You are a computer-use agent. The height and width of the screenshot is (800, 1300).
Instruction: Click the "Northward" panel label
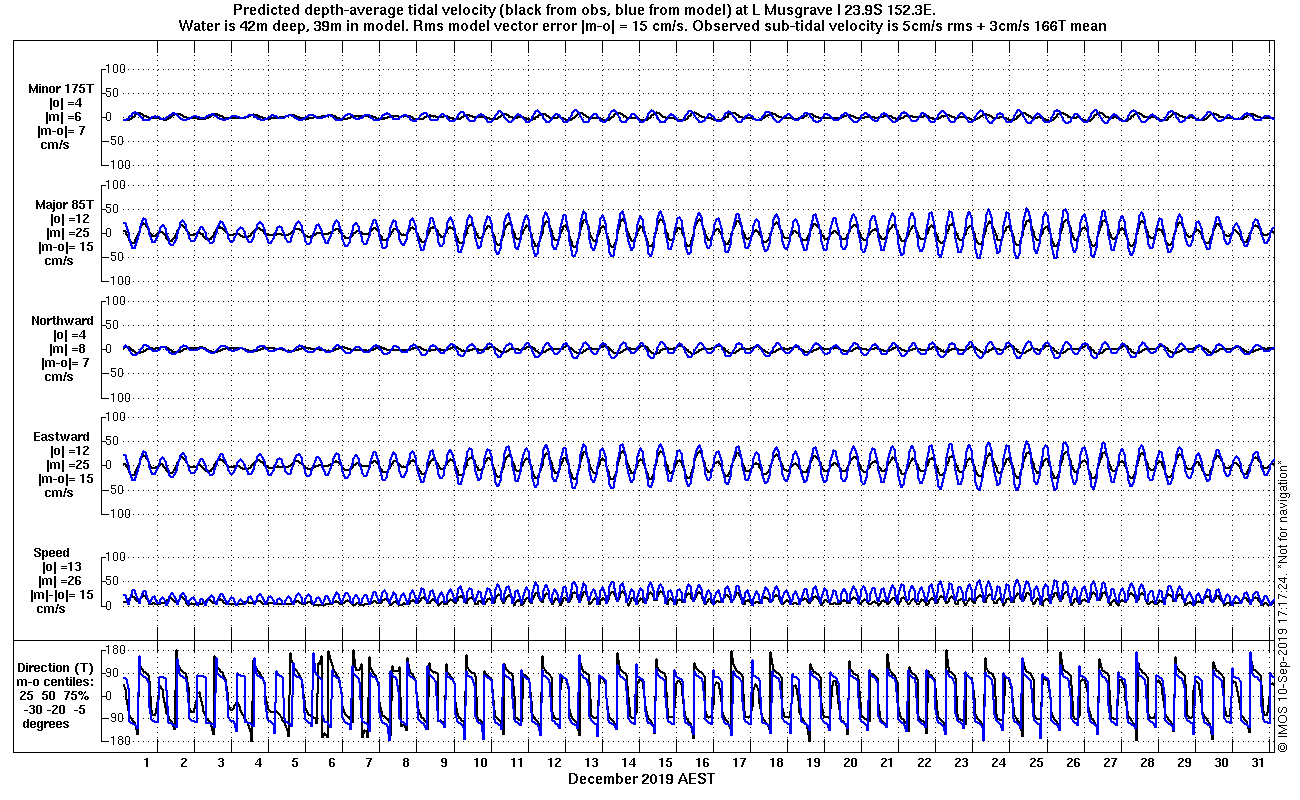(x=62, y=321)
